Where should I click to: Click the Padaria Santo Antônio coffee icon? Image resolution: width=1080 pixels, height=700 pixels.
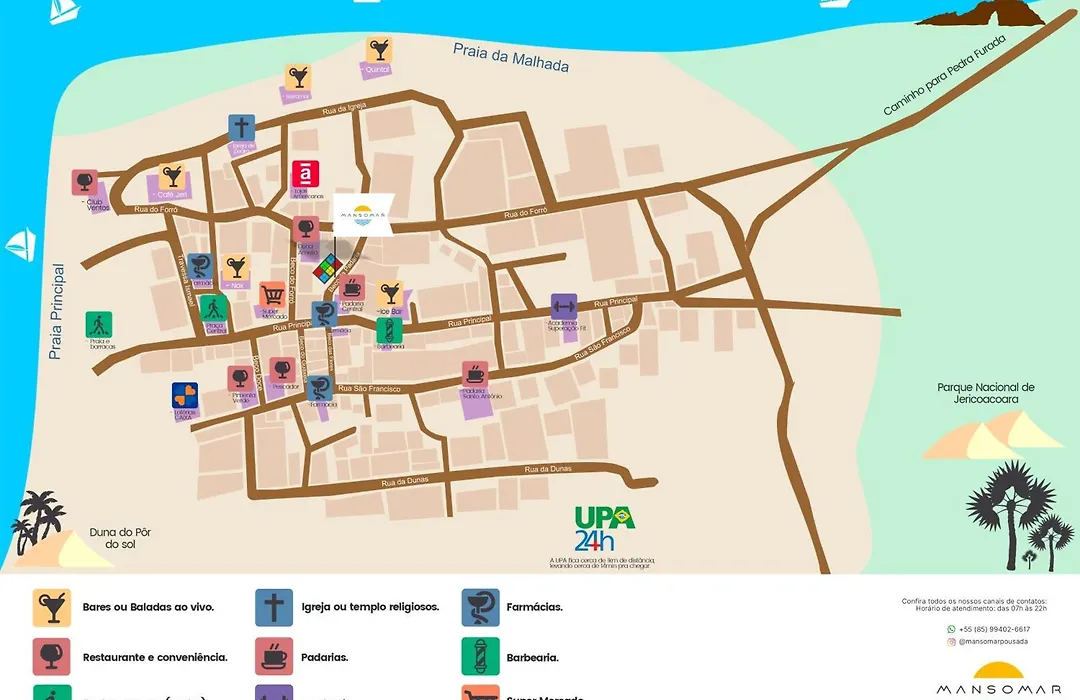[x=475, y=375]
